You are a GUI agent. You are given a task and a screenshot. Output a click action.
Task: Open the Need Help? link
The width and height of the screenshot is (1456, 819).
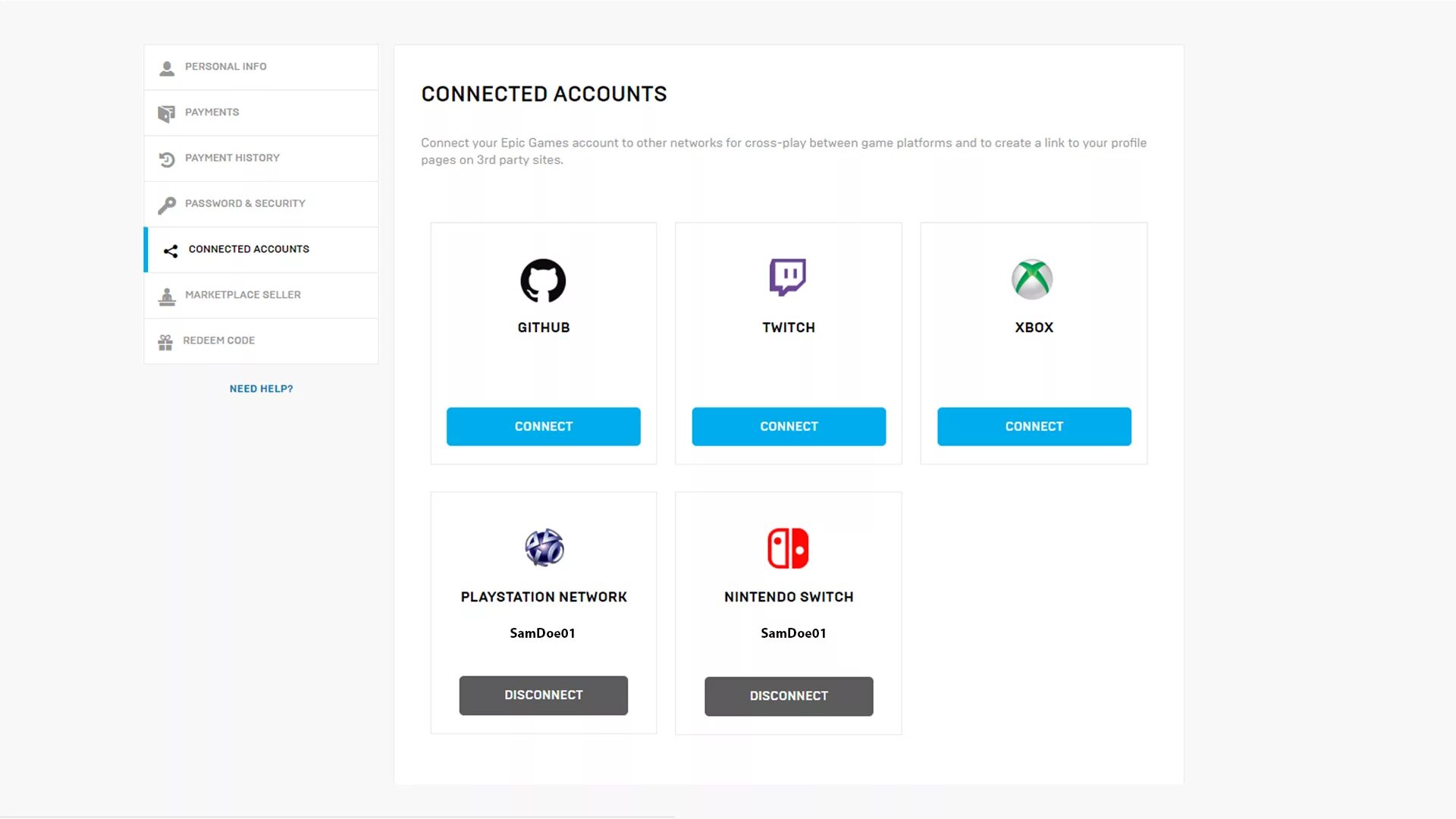[x=261, y=388]
